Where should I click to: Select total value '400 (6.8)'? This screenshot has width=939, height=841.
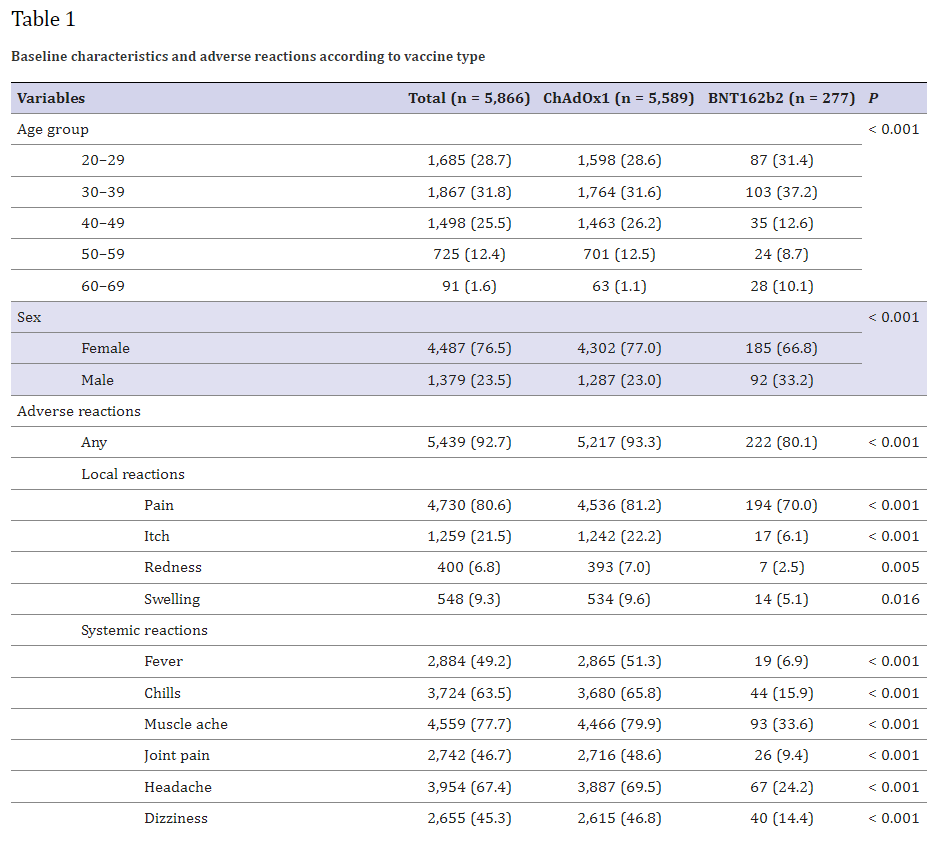[469, 568]
